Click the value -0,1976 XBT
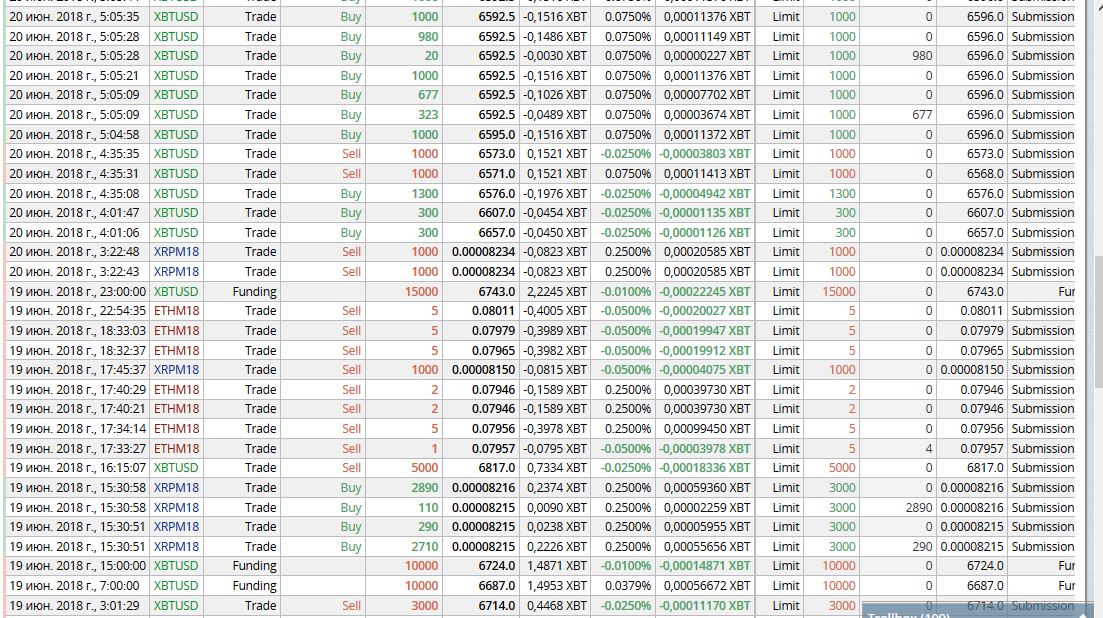 point(555,193)
